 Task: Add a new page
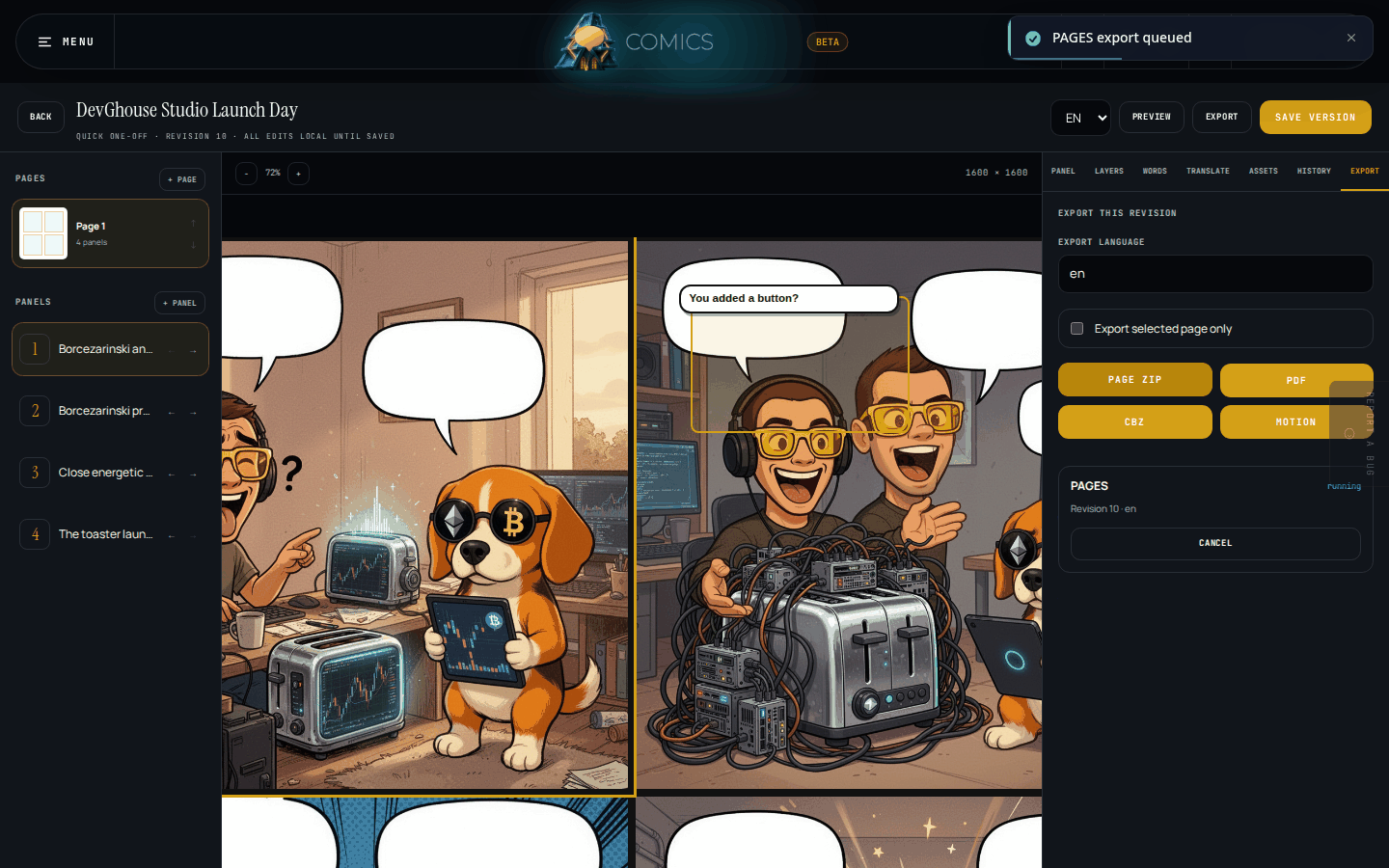click(182, 179)
